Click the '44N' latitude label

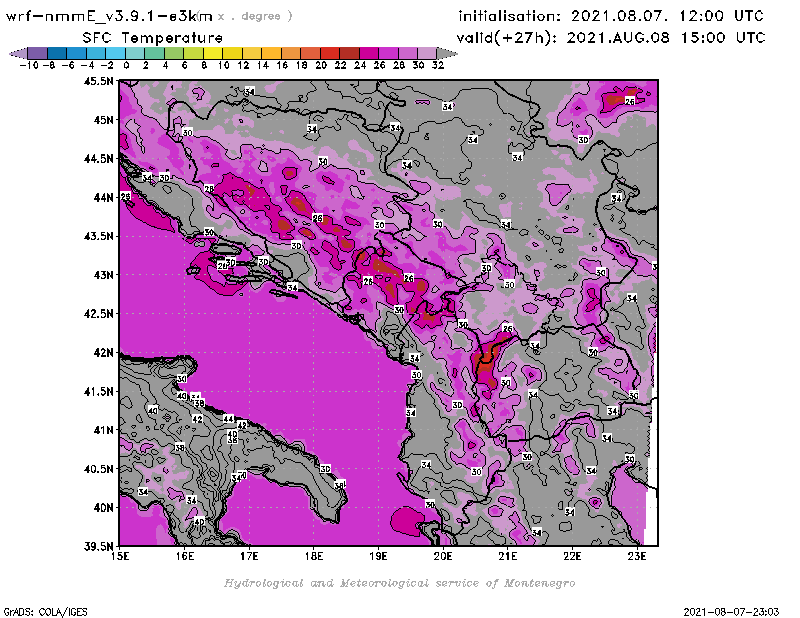coord(104,197)
